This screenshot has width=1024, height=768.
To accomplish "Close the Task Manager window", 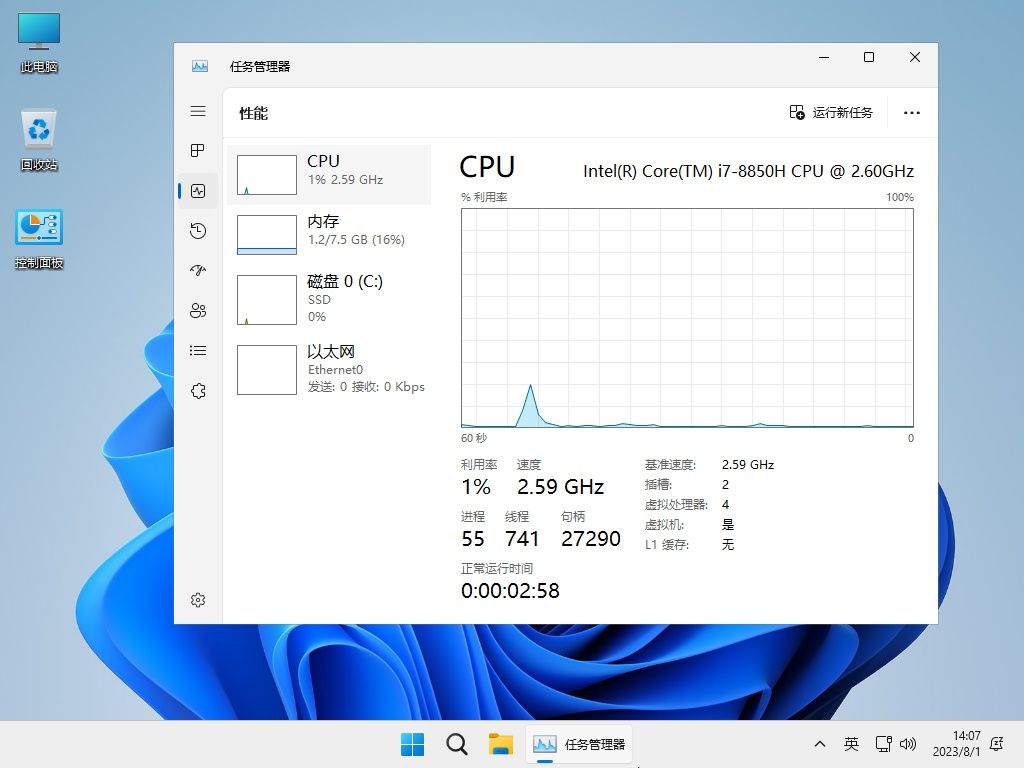I will (x=915, y=57).
